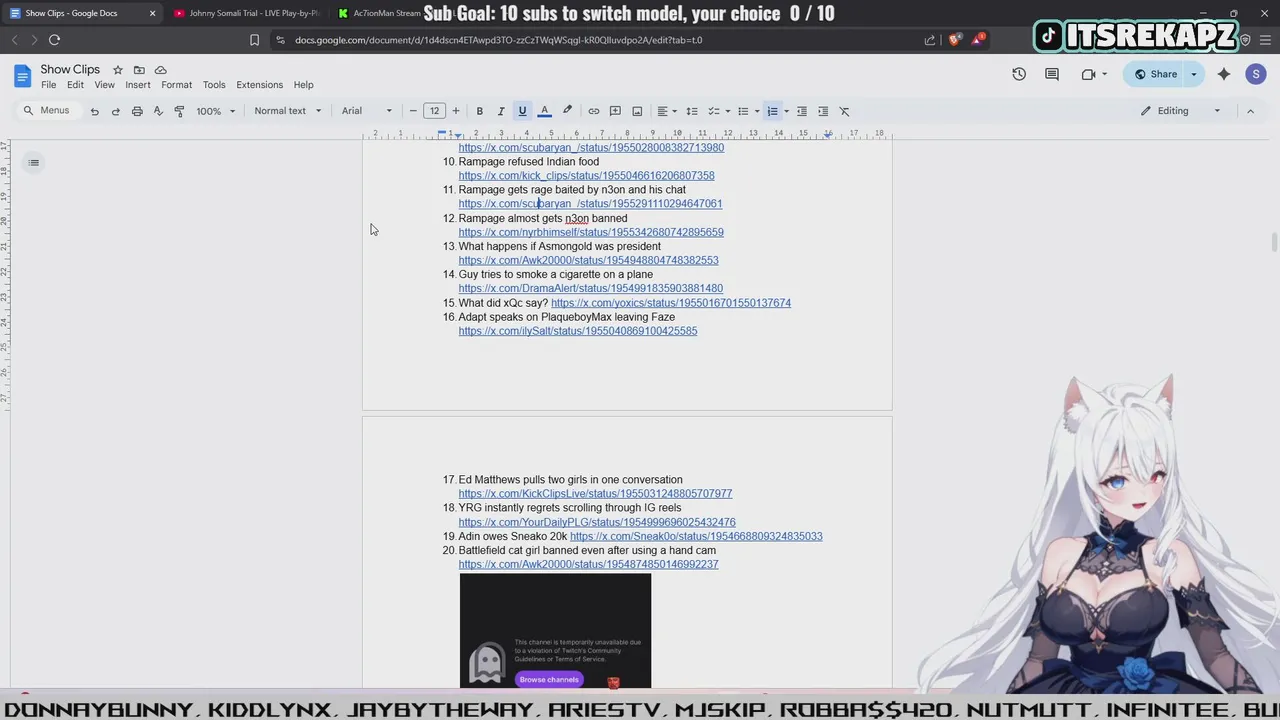The height and width of the screenshot is (720, 1280).
Task: Toggle italic formatting
Action: point(501,111)
